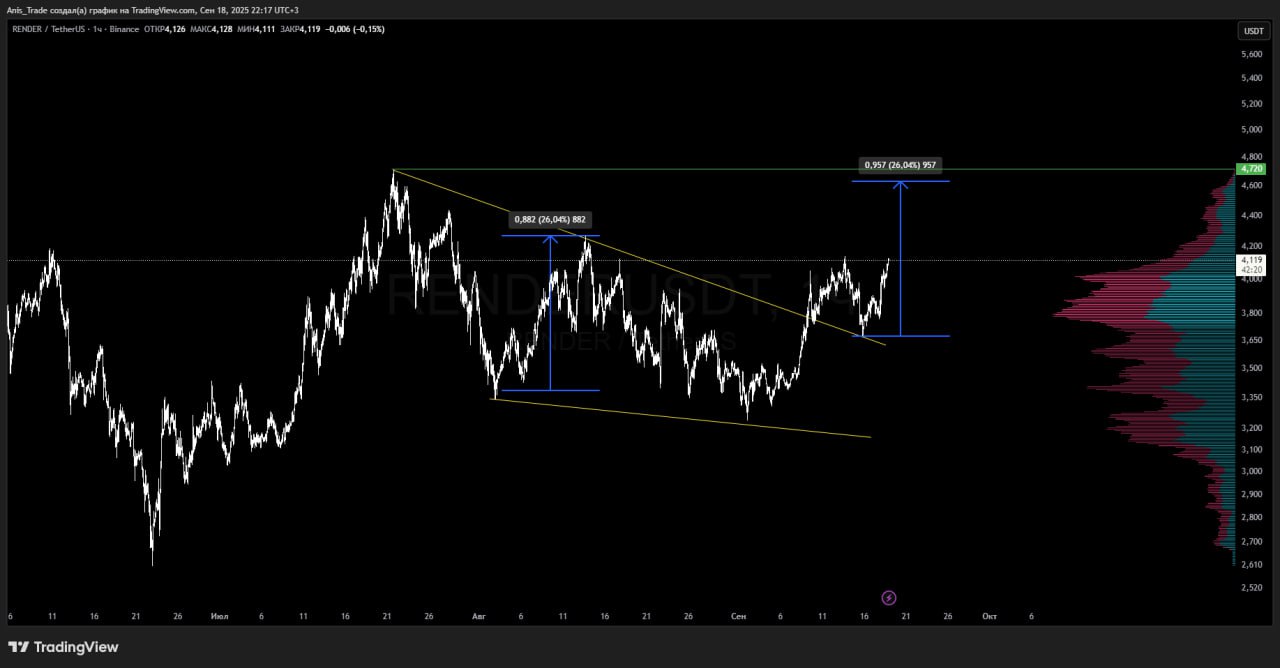
Task: Click the TradingView logo
Action: 63,647
